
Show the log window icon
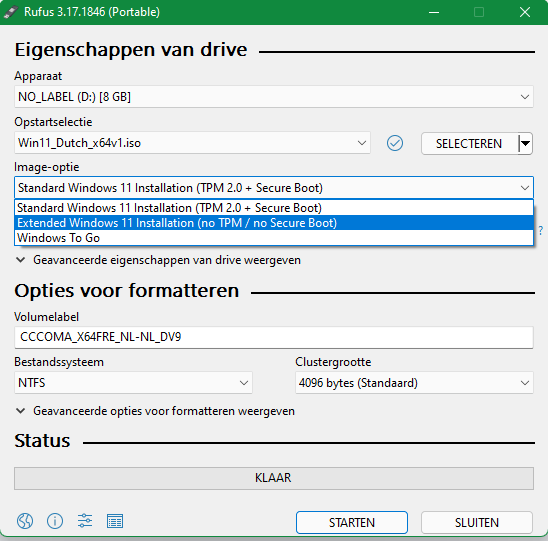[x=115, y=521]
